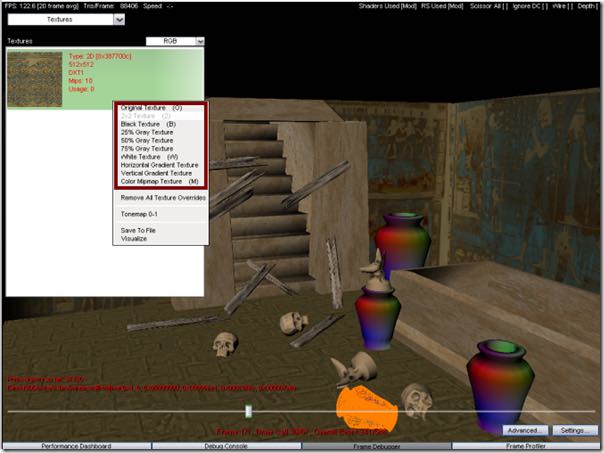Select Vertical Gradient Texture
This screenshot has width=604, height=453.
[x=153, y=173]
